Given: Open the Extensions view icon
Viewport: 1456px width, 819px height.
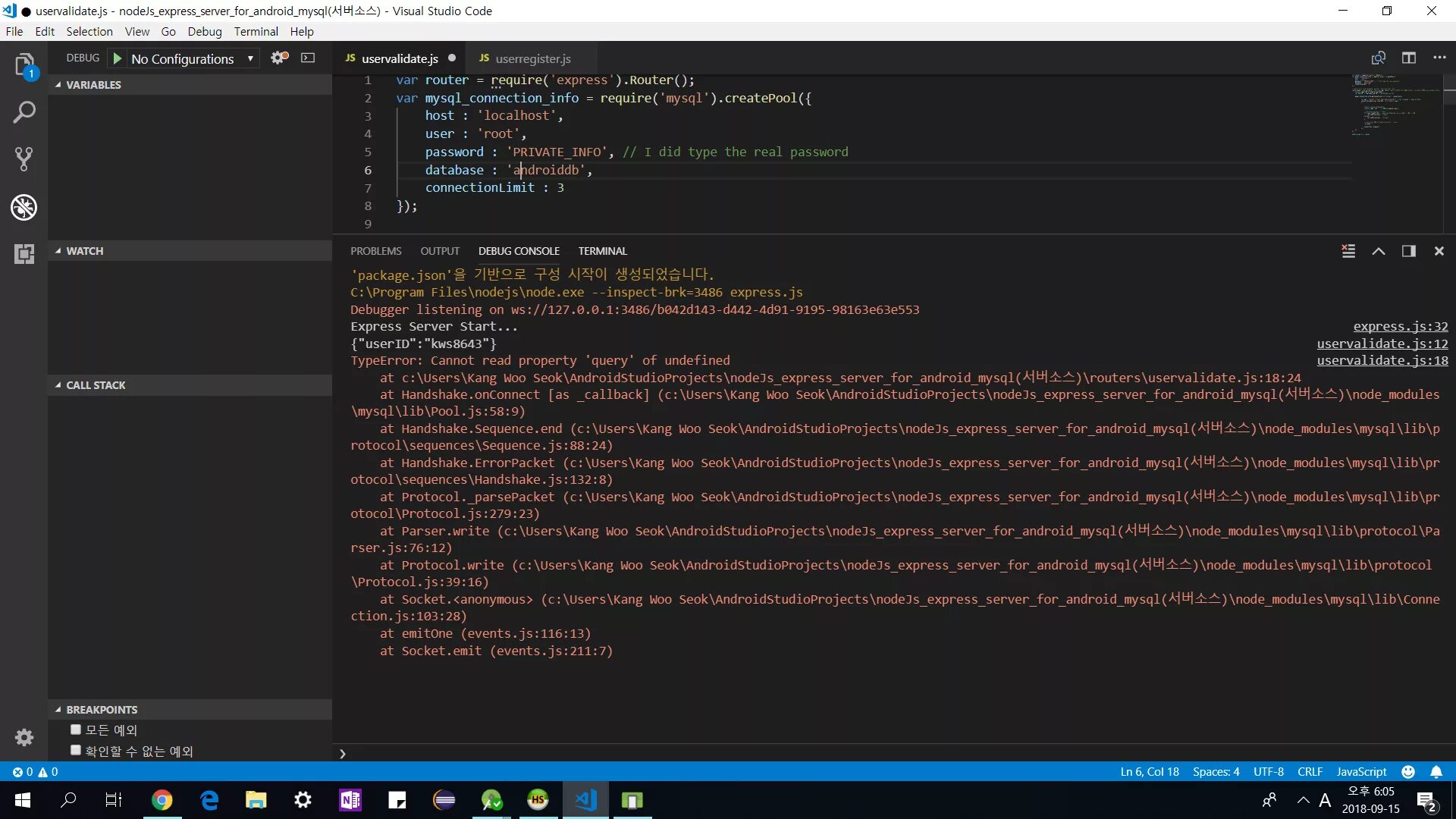Looking at the screenshot, I should click(x=24, y=254).
